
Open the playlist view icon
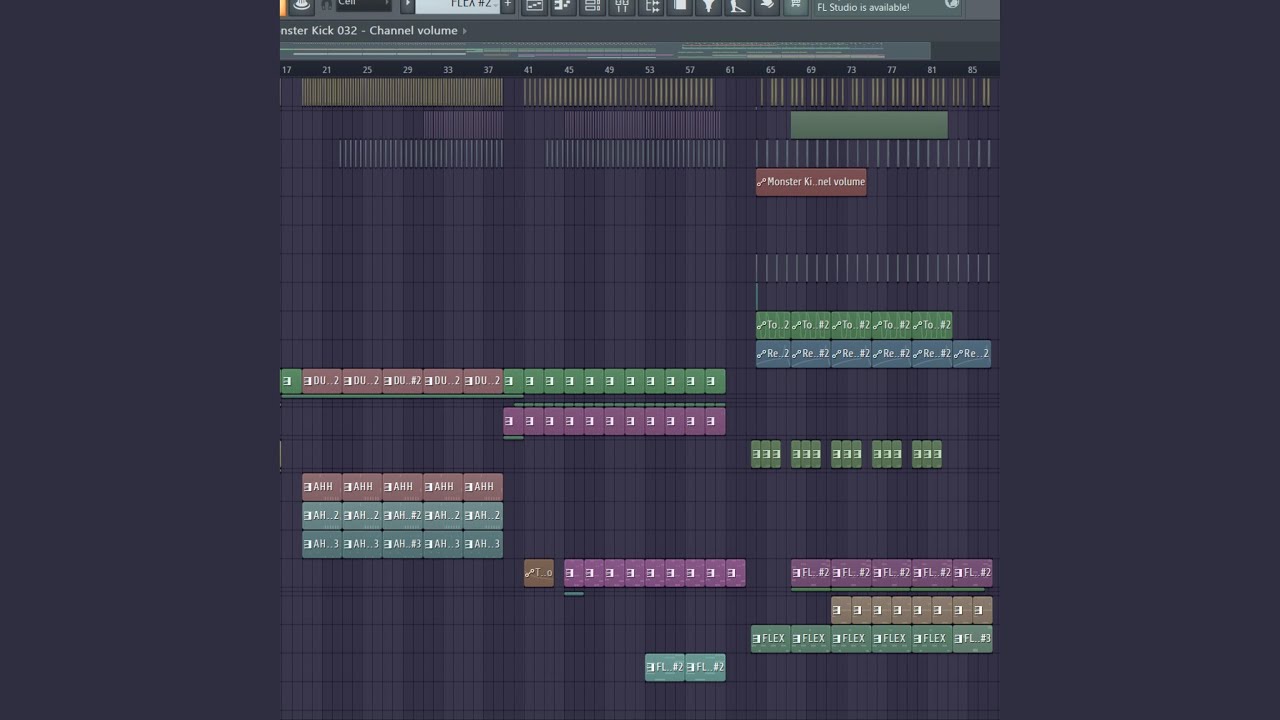(534, 6)
